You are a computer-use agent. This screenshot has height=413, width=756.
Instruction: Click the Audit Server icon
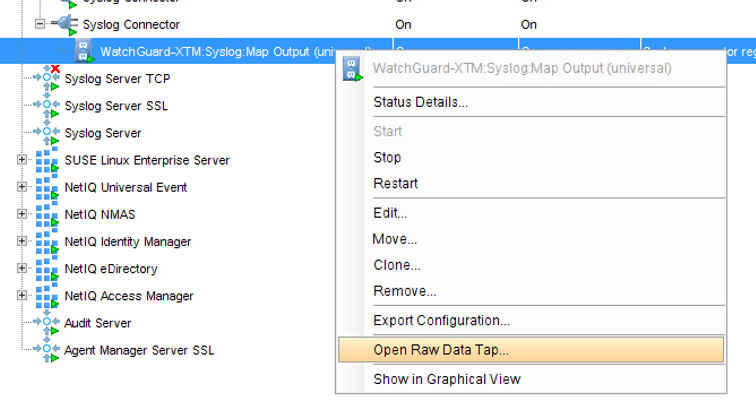click(x=49, y=323)
